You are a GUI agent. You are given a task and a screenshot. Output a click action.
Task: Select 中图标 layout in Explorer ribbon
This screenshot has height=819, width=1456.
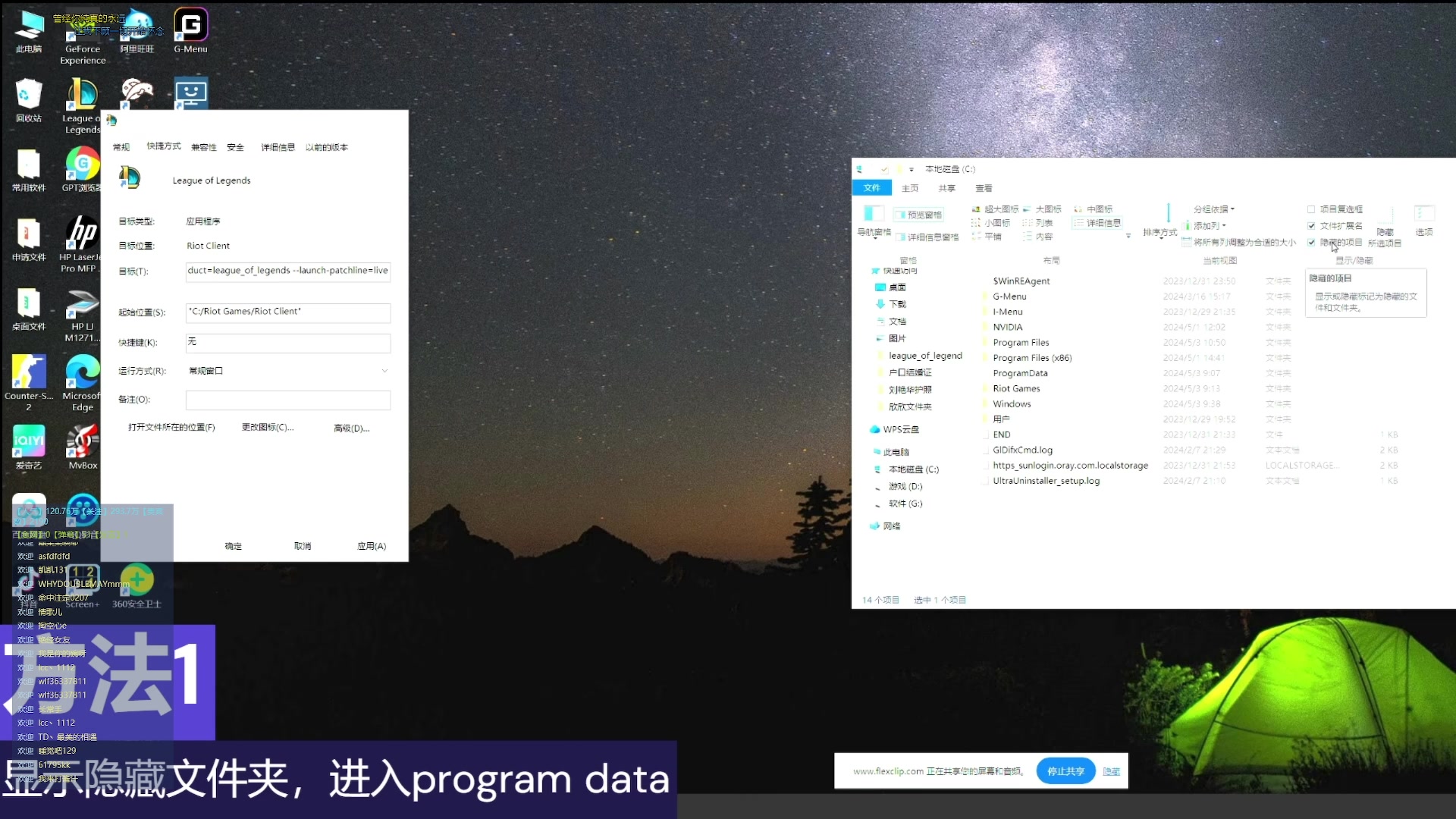point(1093,209)
